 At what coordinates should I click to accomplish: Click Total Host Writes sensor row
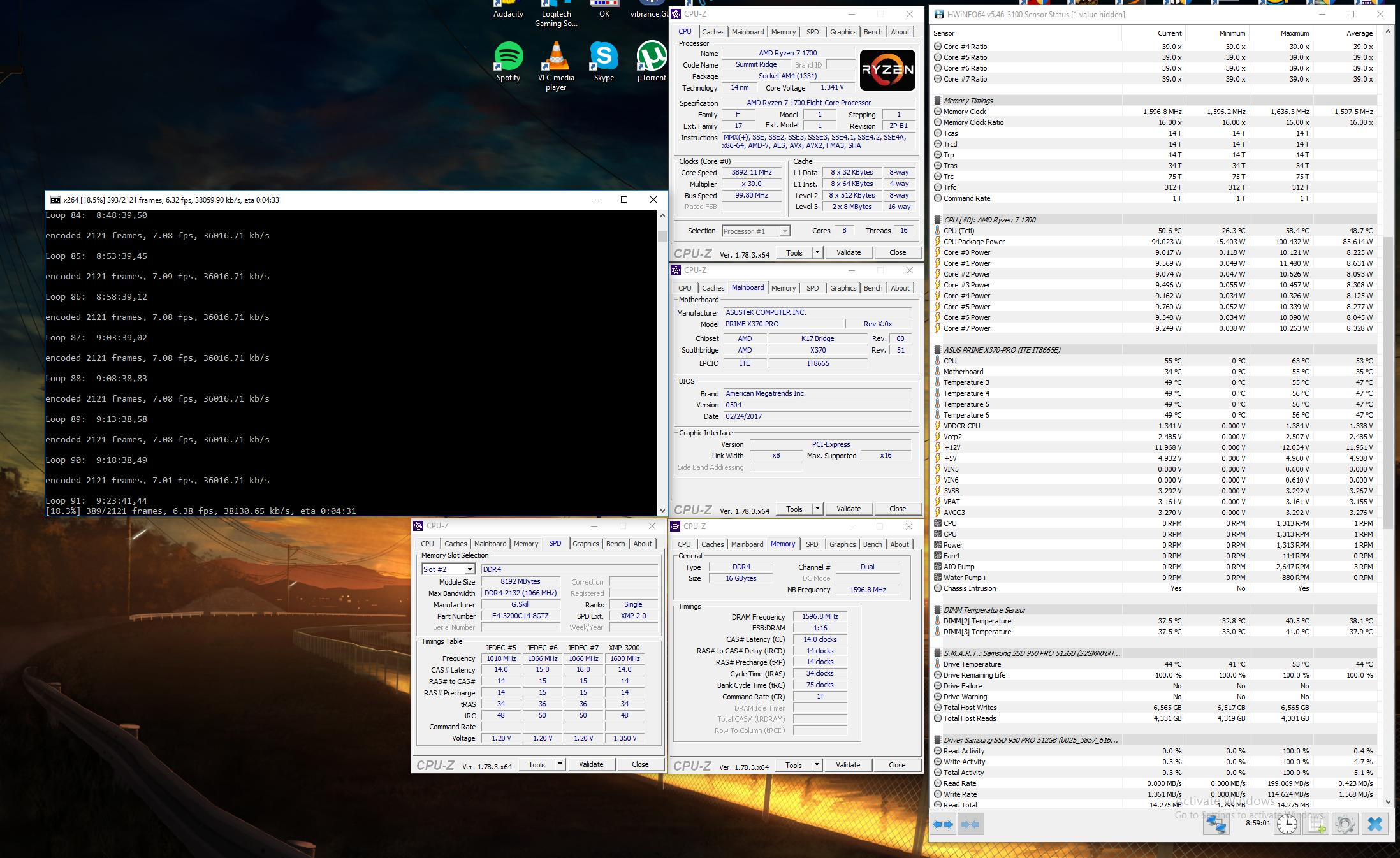coord(1154,708)
